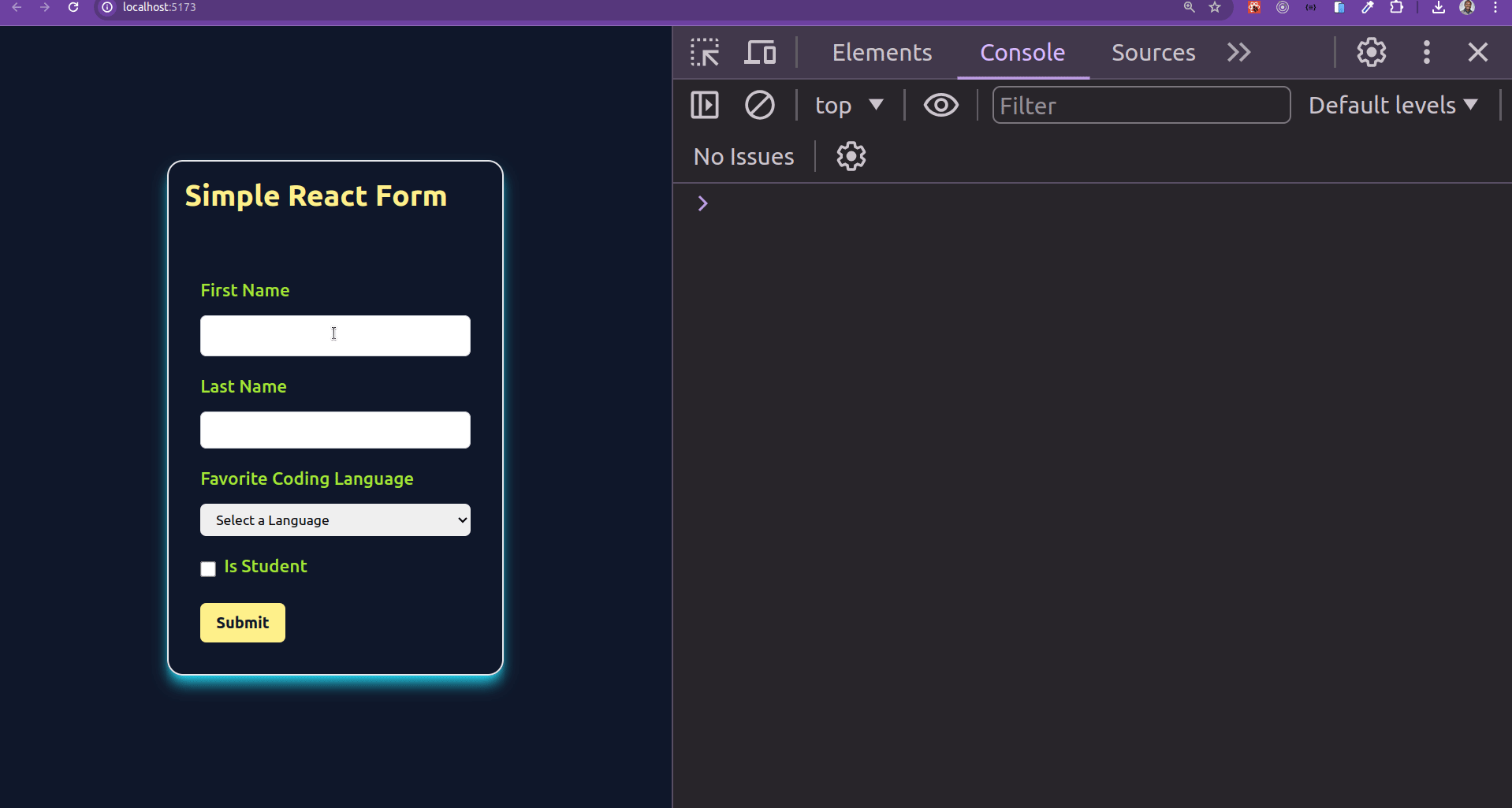Open the user profile avatar

coord(1467,7)
